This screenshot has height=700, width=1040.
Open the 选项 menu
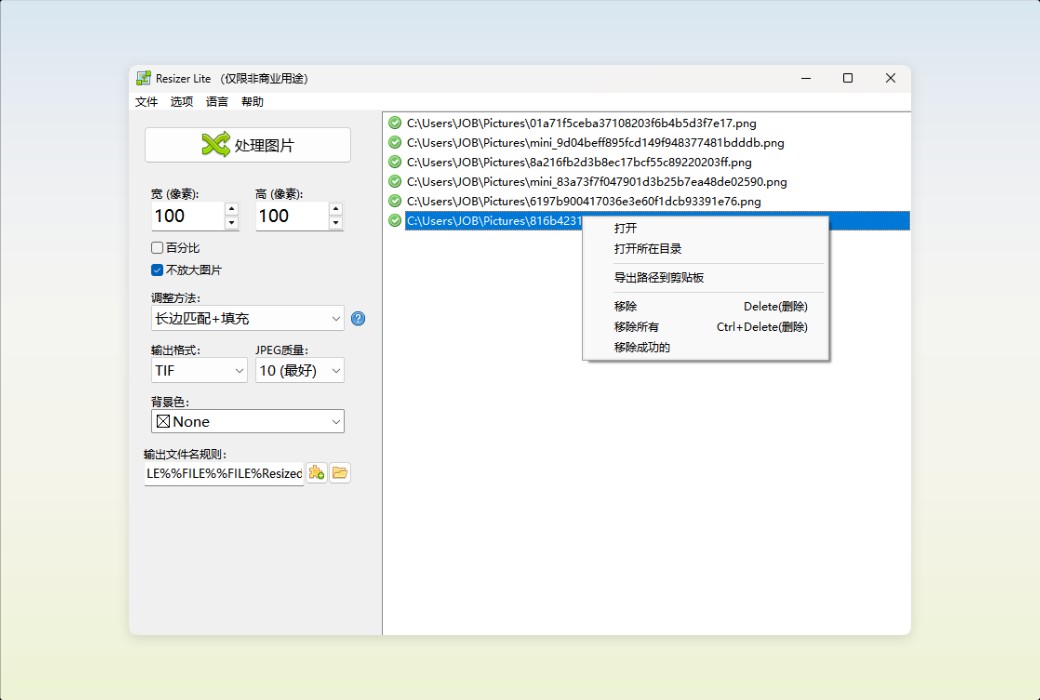pos(181,101)
